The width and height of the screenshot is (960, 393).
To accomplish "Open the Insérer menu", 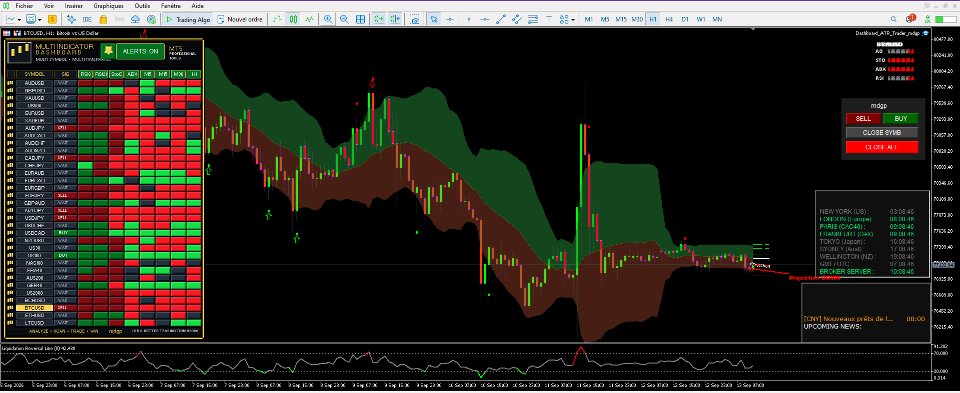I will [73, 5].
